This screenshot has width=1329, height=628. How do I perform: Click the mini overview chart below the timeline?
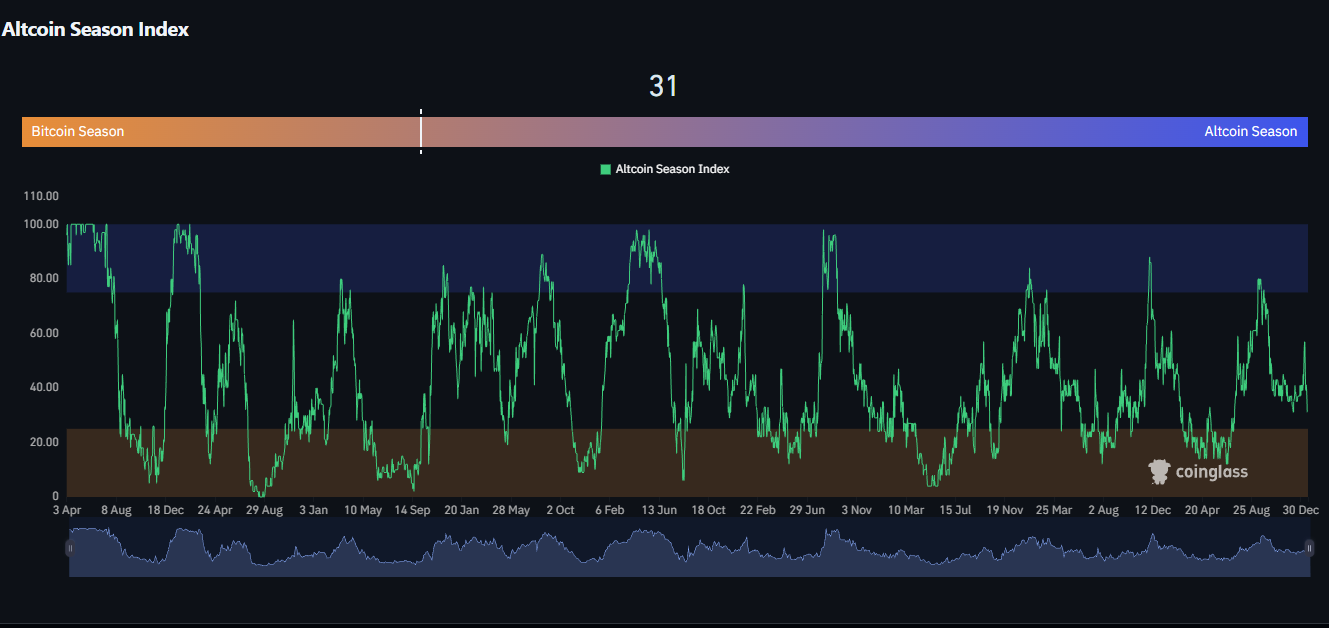689,551
